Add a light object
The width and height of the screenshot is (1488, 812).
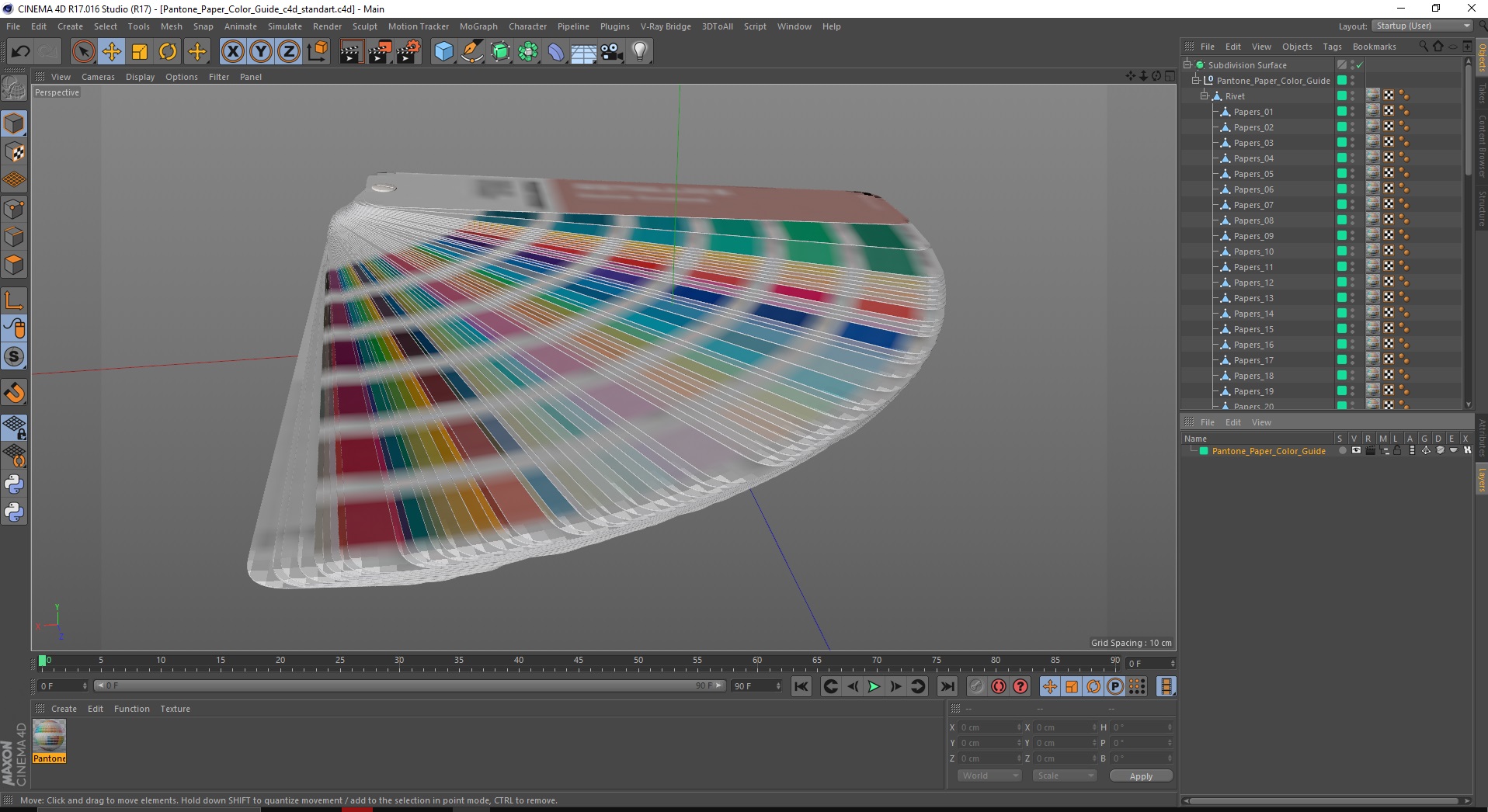(x=640, y=52)
